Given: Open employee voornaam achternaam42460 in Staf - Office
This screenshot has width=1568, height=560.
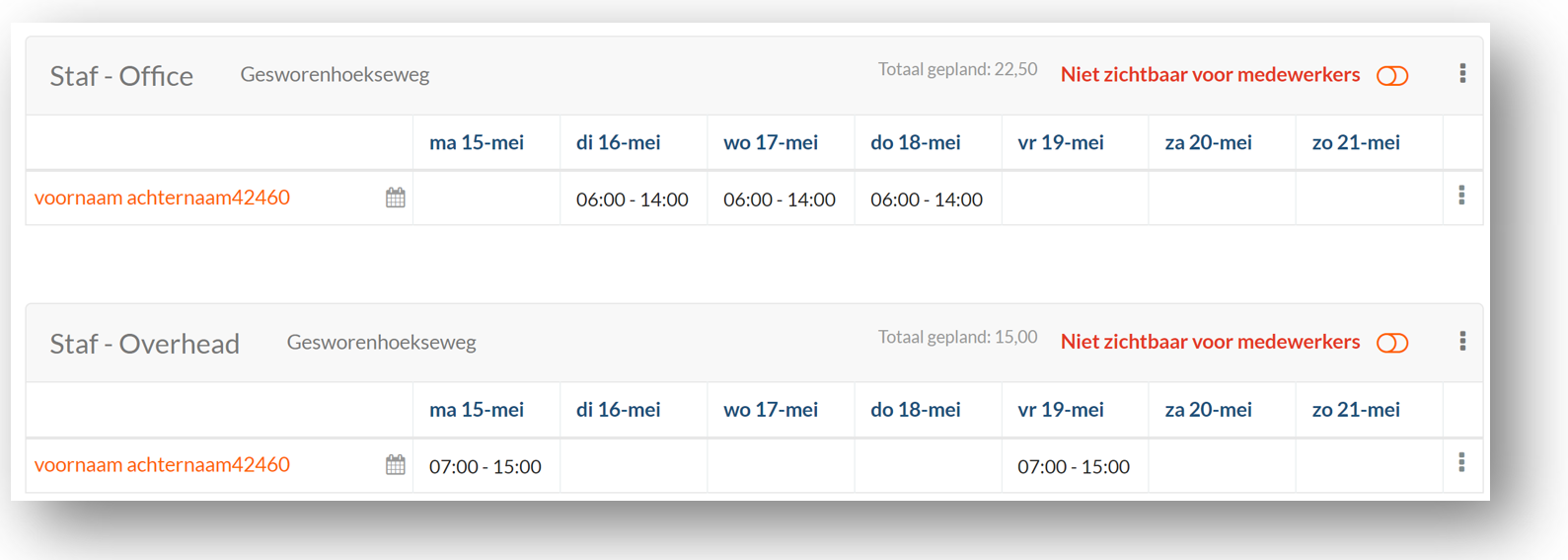Looking at the screenshot, I should (162, 198).
